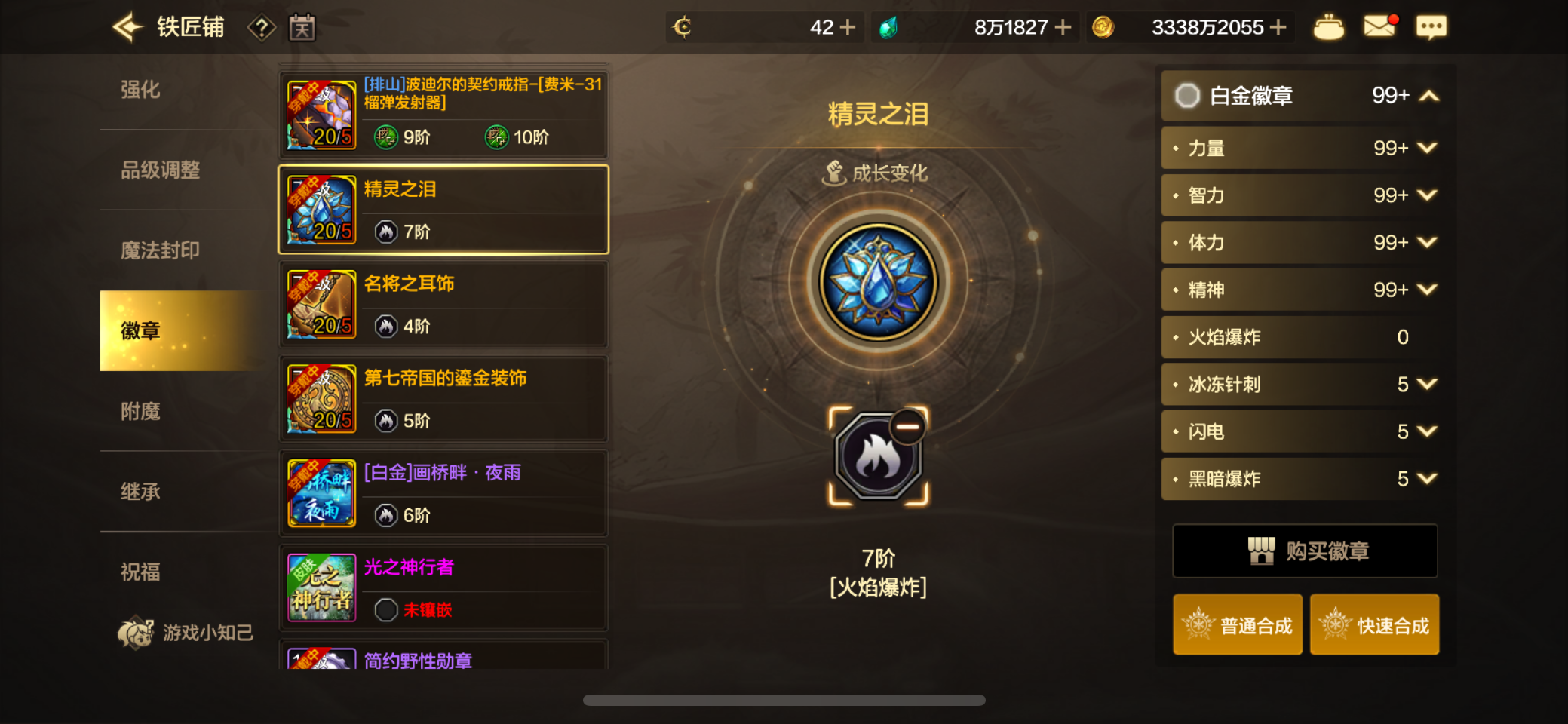Open the help question mark icon

point(261,29)
